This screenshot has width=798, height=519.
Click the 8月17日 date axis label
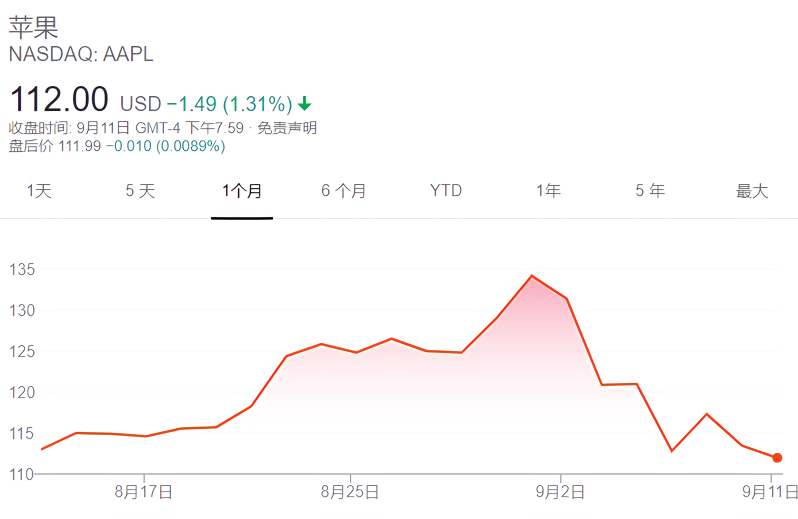144,492
